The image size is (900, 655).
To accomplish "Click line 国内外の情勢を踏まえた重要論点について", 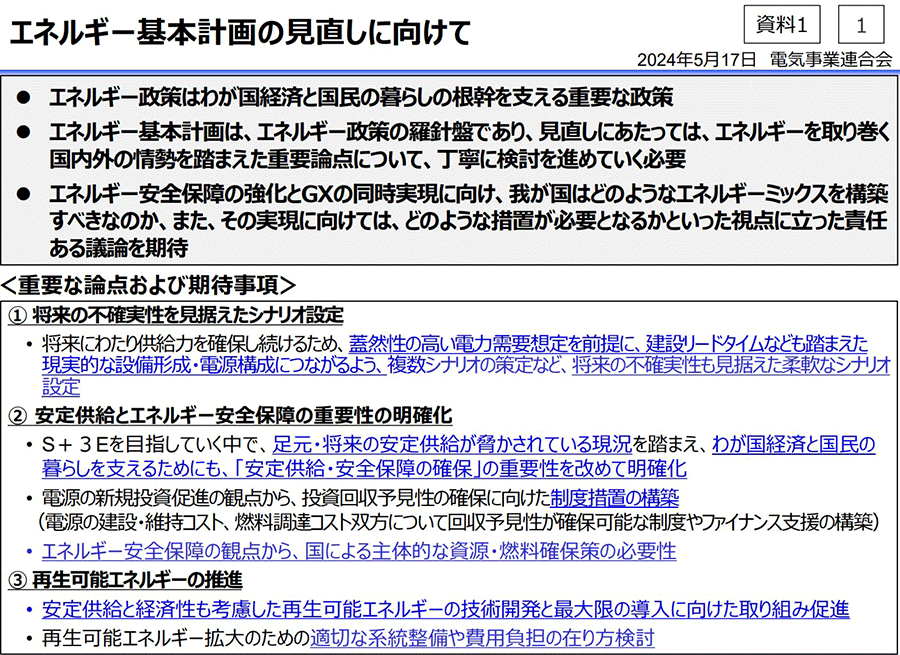I will point(367,158).
